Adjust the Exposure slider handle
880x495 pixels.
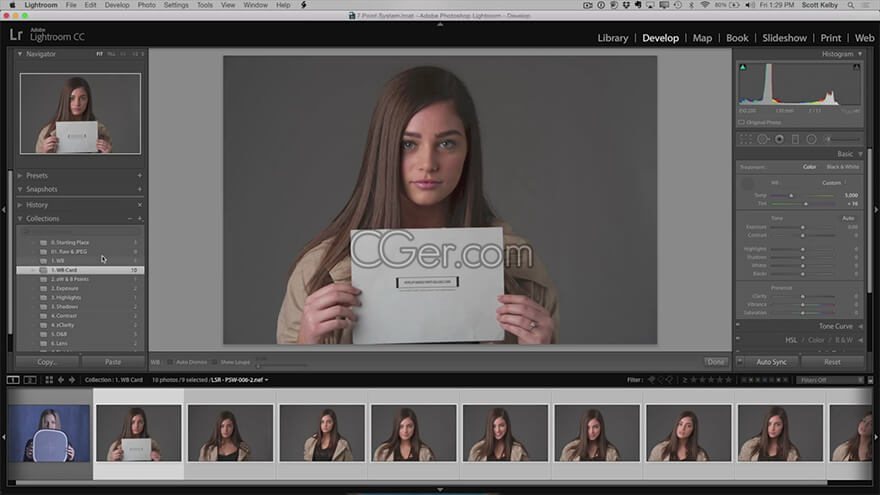pos(803,227)
